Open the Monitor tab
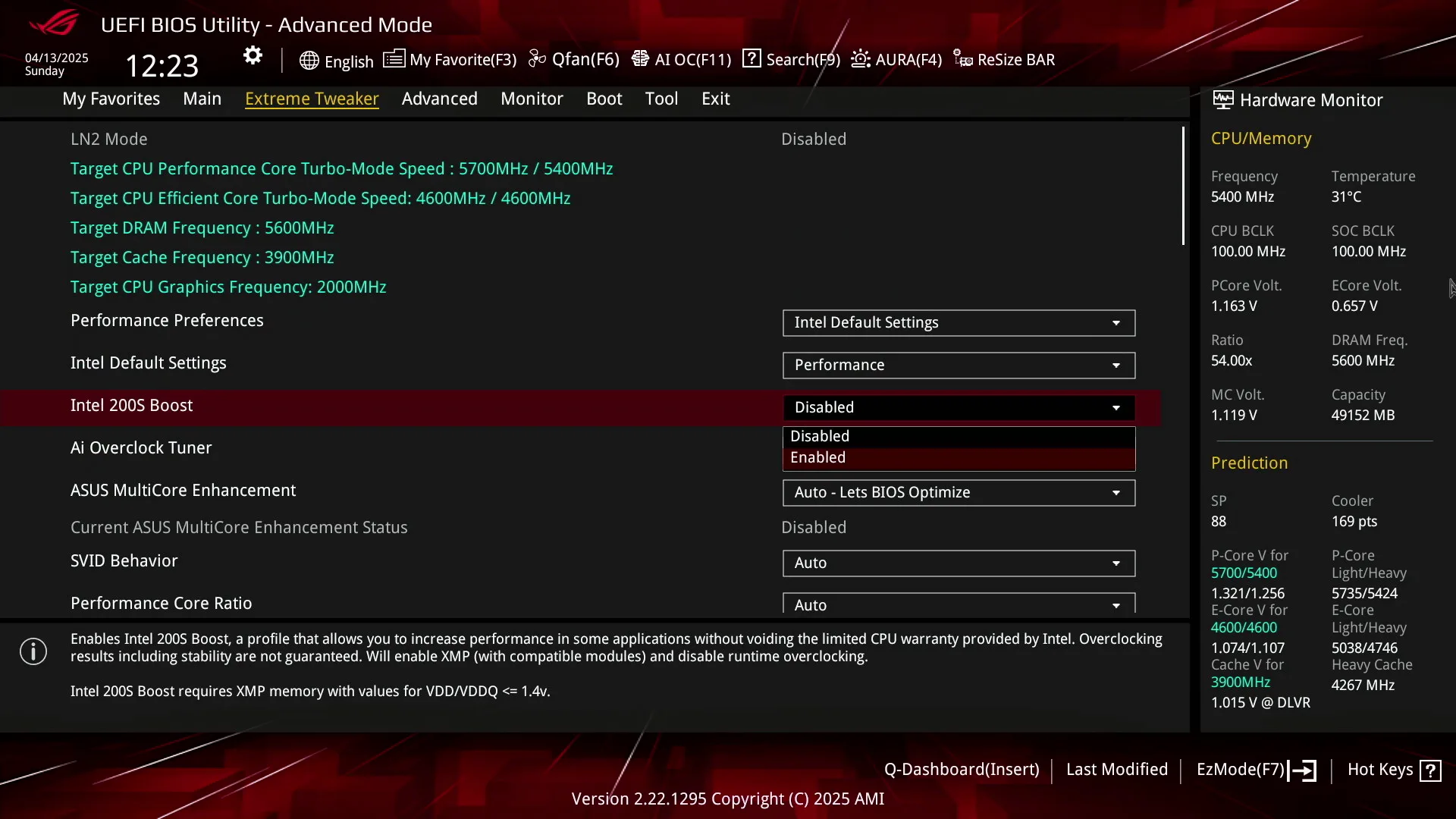1456x819 pixels. click(x=532, y=99)
